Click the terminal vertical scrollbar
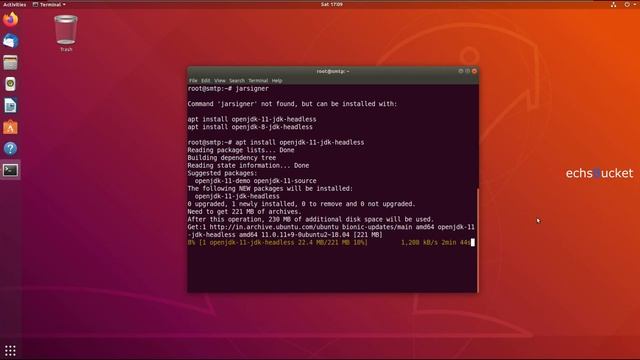 (478, 240)
